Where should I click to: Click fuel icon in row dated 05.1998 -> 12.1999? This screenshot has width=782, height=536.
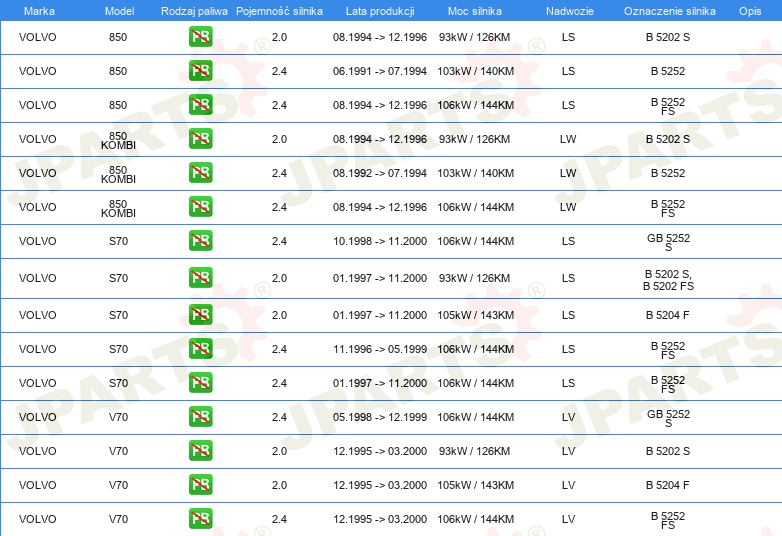200,416
